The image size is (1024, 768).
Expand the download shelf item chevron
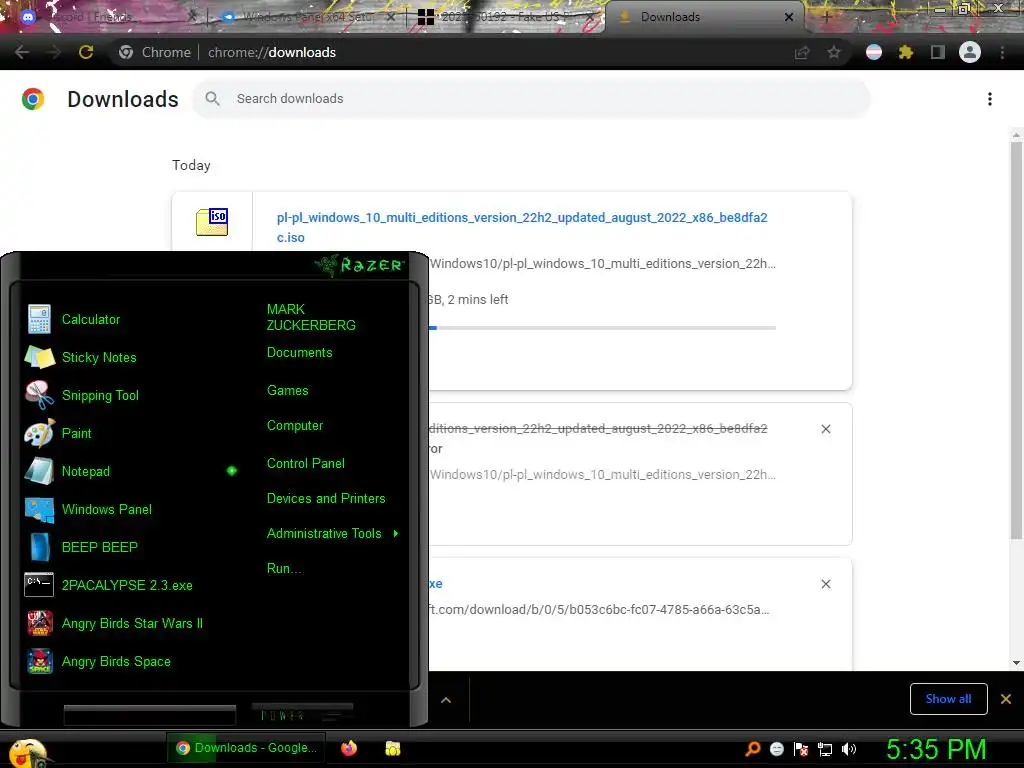pyautogui.click(x=446, y=700)
